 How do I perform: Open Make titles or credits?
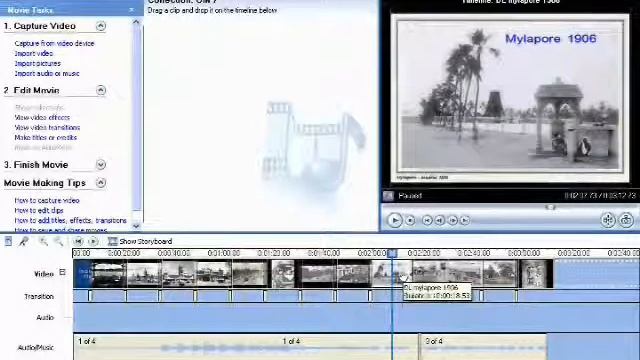pyautogui.click(x=46, y=138)
